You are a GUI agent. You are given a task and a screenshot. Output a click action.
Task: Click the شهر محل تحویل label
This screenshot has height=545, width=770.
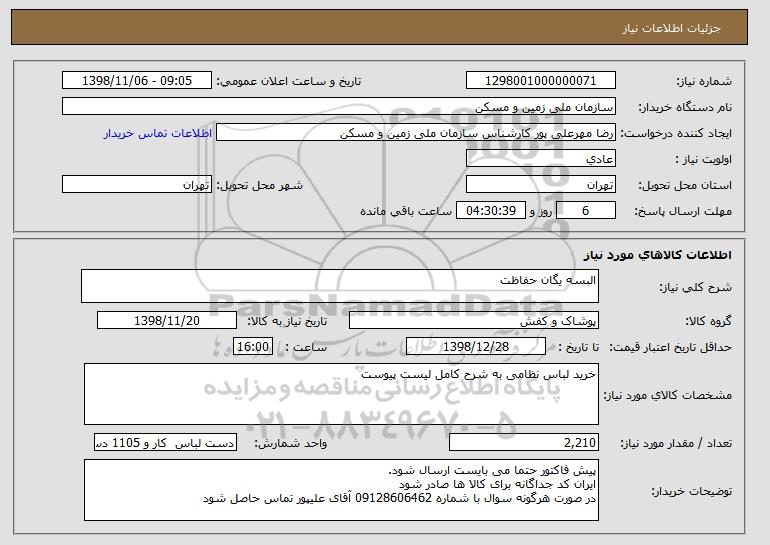click(x=260, y=185)
